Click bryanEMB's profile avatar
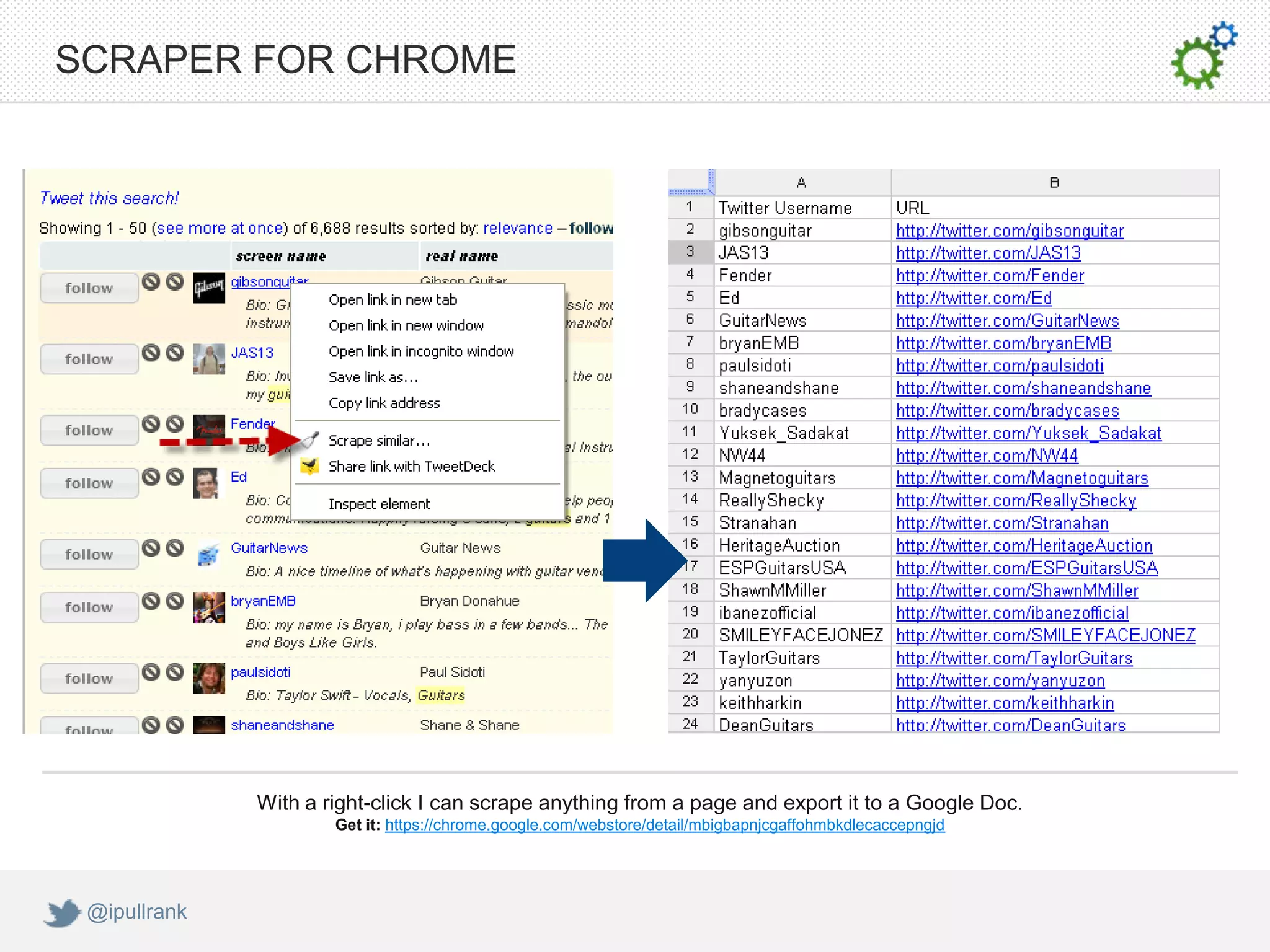Screen dimensions: 1270x952 tap(209, 607)
